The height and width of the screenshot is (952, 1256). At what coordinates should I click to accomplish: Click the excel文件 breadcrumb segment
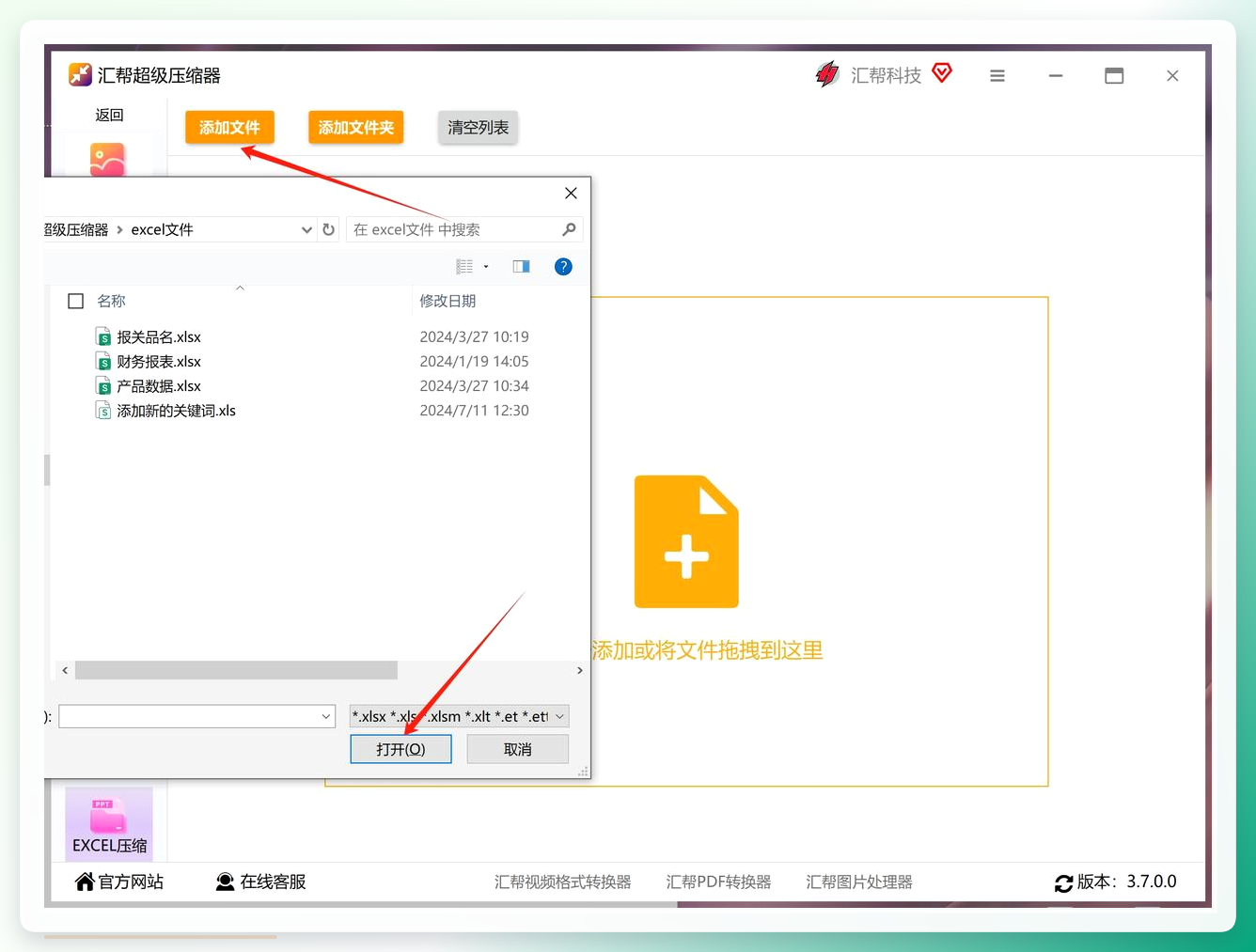[x=162, y=229]
